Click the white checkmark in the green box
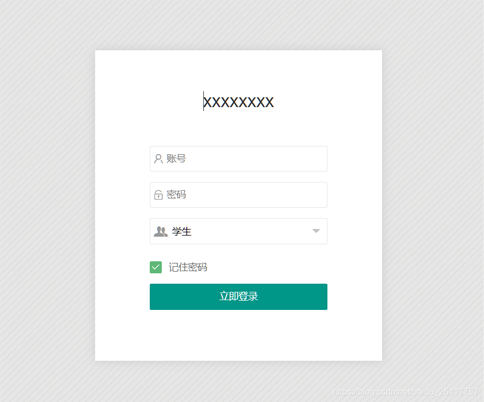This screenshot has height=402, width=484. click(156, 267)
